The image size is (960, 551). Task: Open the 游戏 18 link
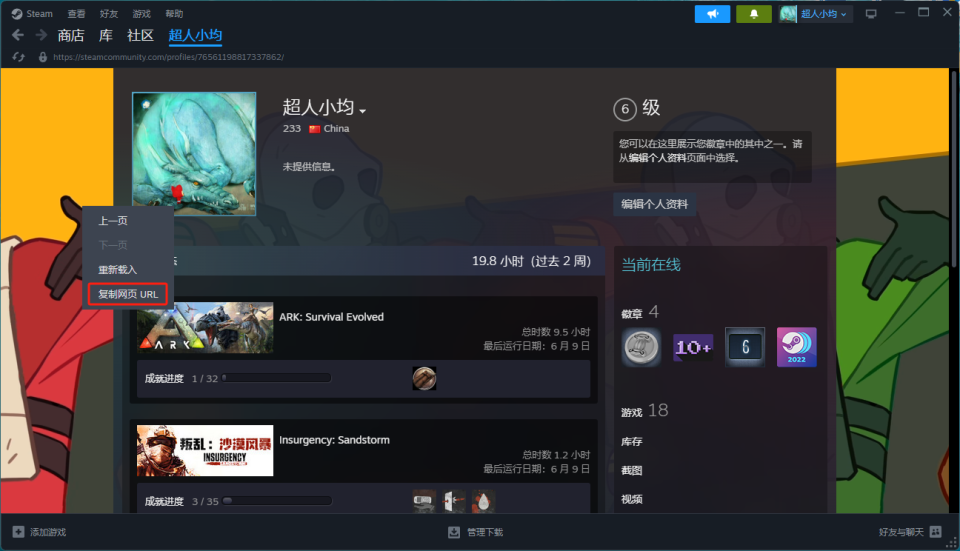click(645, 411)
